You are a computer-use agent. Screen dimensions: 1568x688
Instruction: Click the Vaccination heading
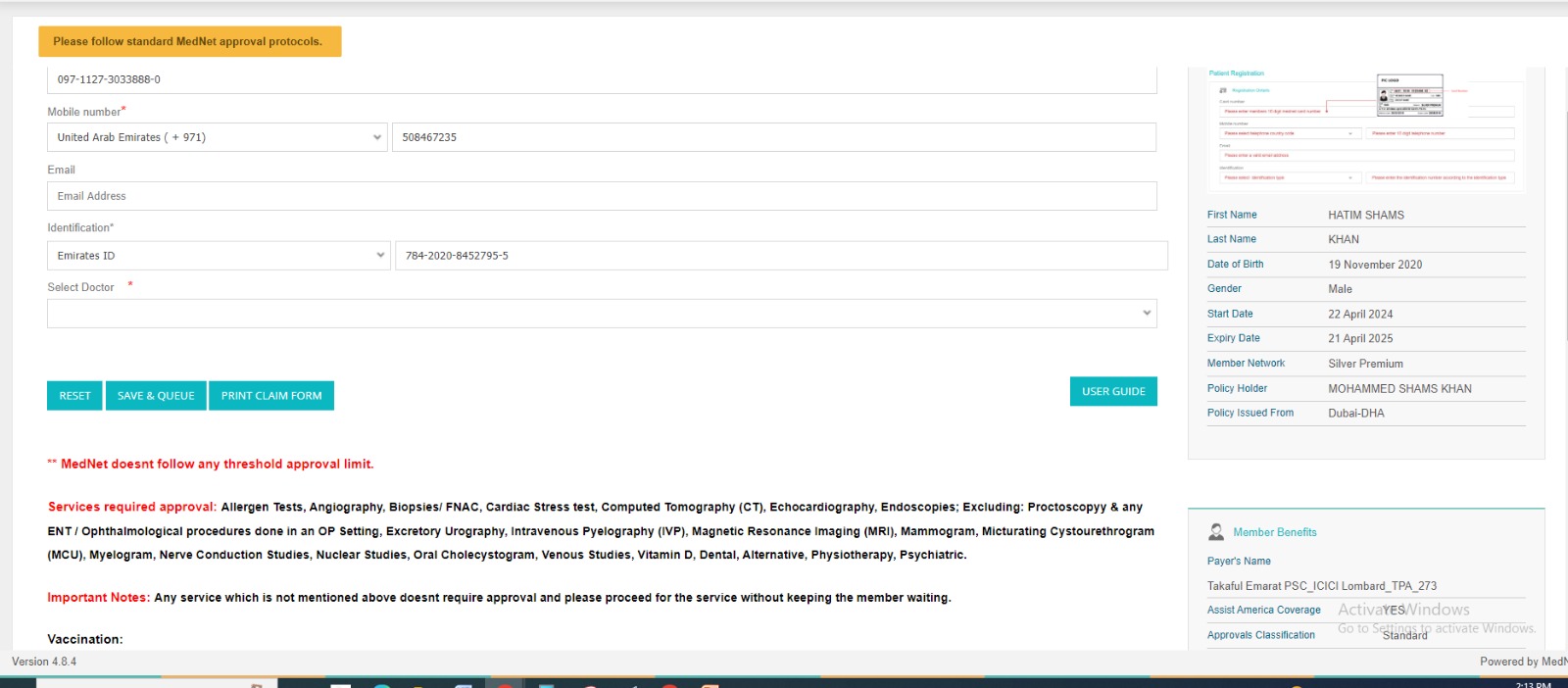pyautogui.click(x=85, y=639)
